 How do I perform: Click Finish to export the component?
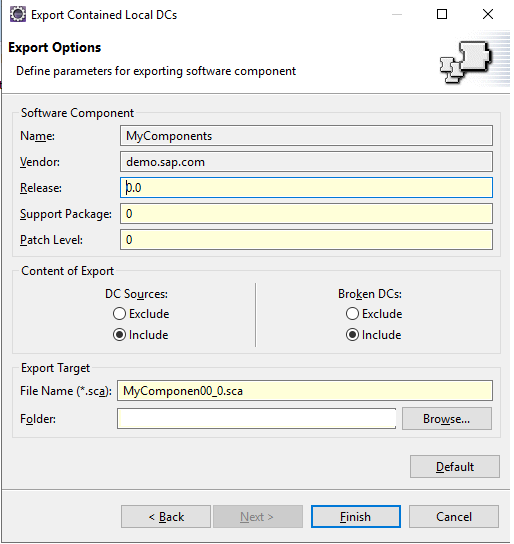[355, 517]
